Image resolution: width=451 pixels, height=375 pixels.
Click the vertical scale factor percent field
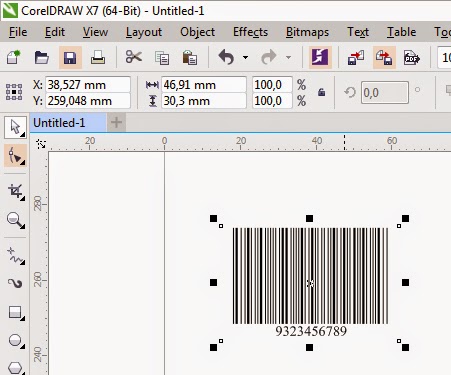pos(272,101)
